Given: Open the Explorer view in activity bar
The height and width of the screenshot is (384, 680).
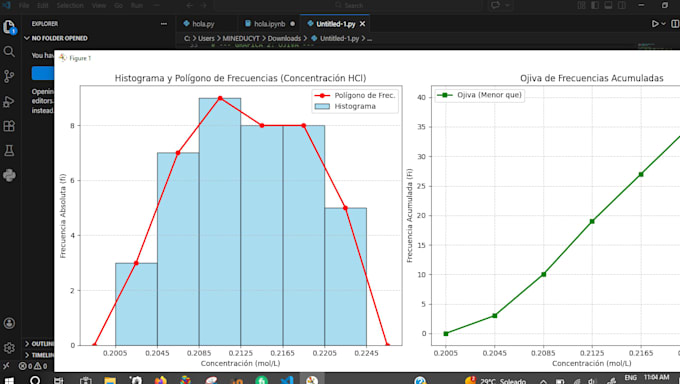Looking at the screenshot, I should click(9, 27).
